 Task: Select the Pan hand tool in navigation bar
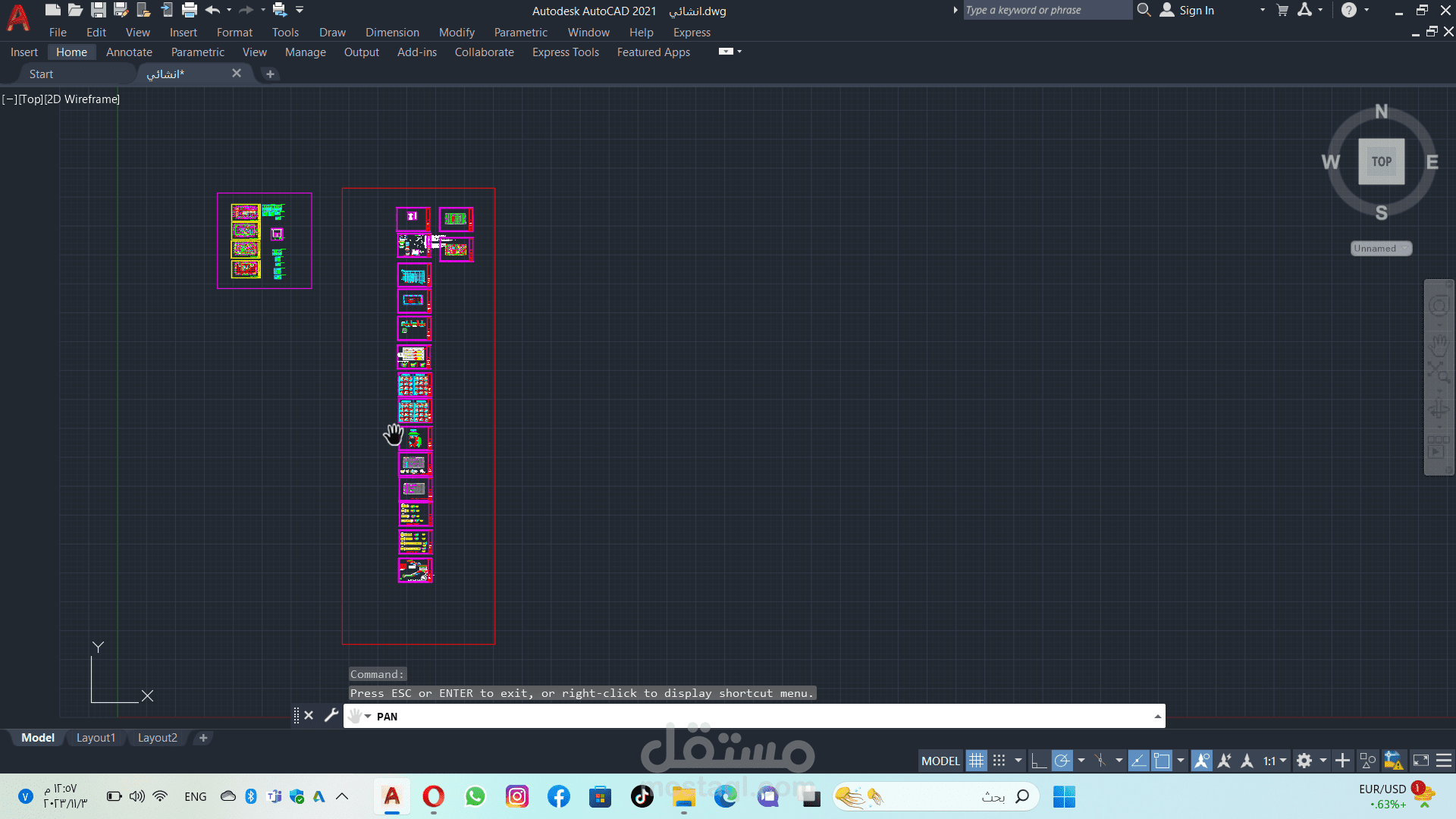coord(1439,346)
